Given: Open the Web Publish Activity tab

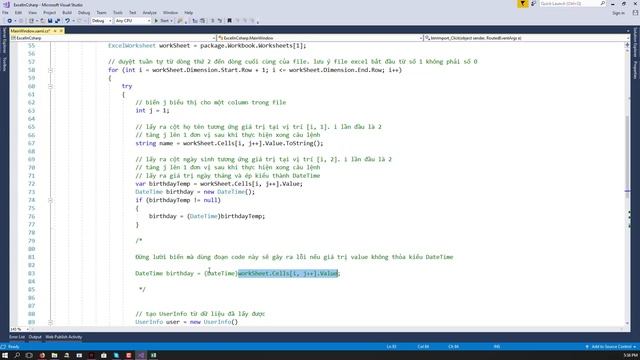Looking at the screenshot, I should pyautogui.click(x=64, y=337).
